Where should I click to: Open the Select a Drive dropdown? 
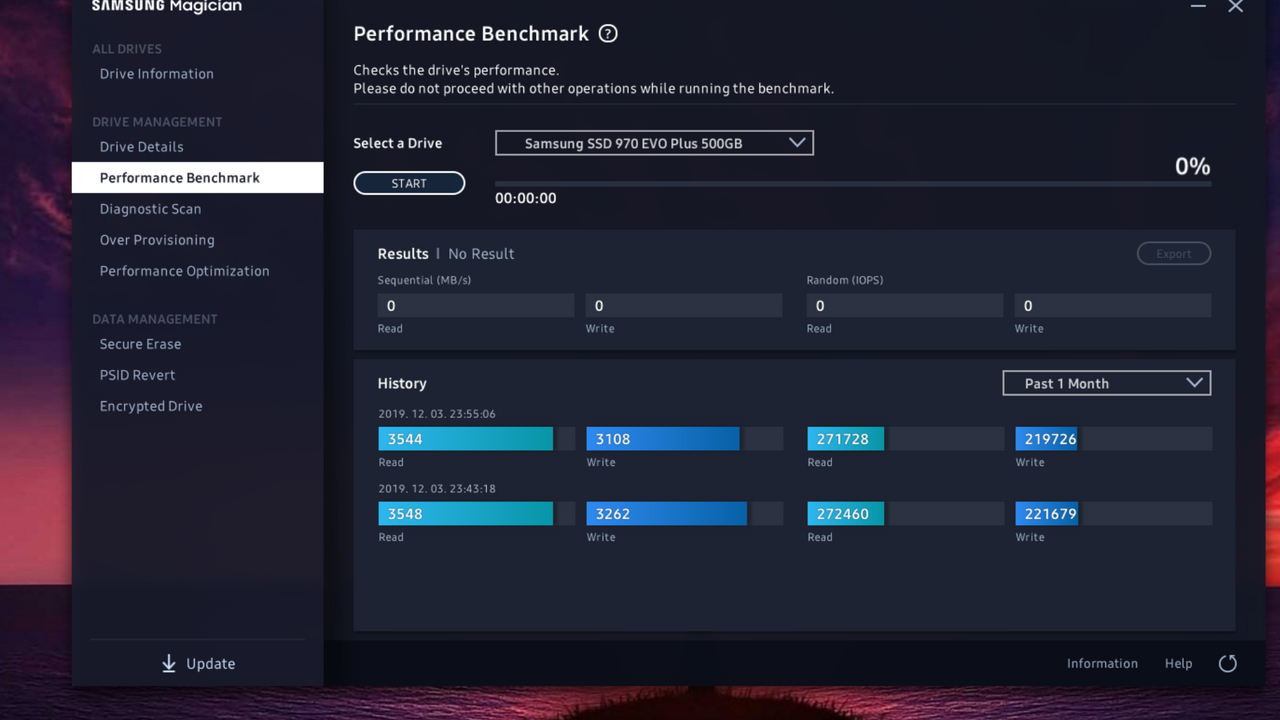pos(654,143)
